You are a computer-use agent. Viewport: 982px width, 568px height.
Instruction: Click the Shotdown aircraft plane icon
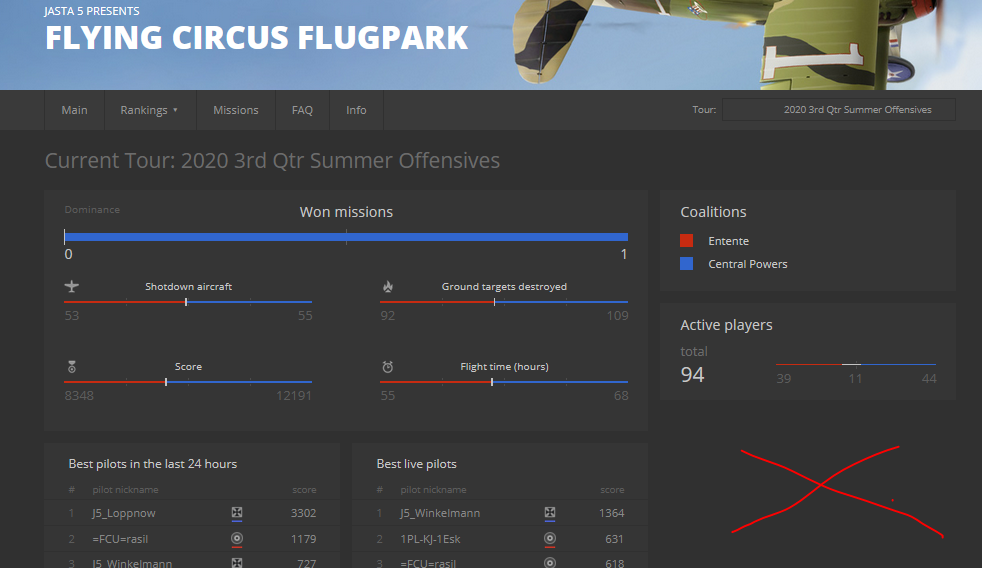(71, 286)
